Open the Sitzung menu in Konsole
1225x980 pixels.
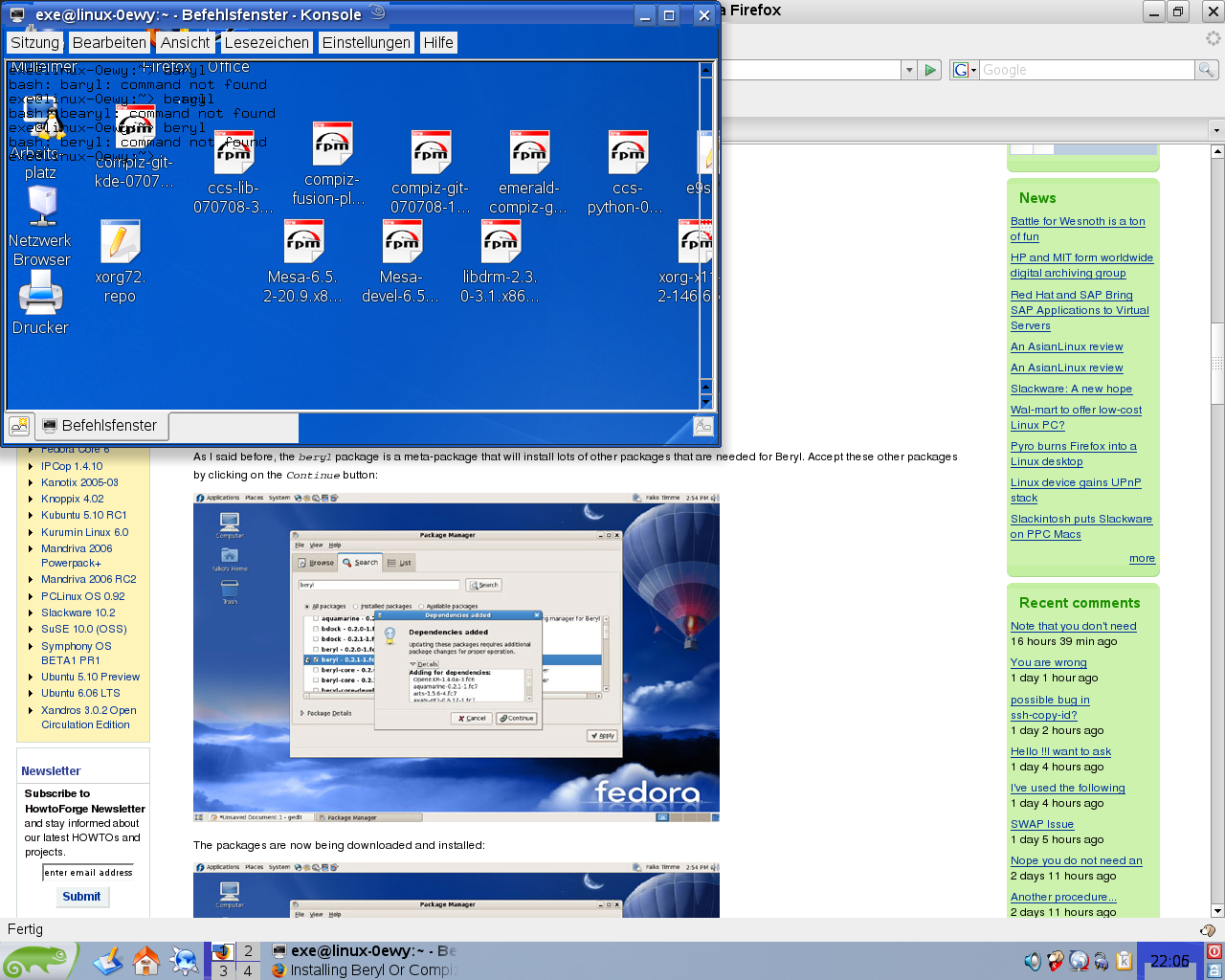(x=35, y=43)
